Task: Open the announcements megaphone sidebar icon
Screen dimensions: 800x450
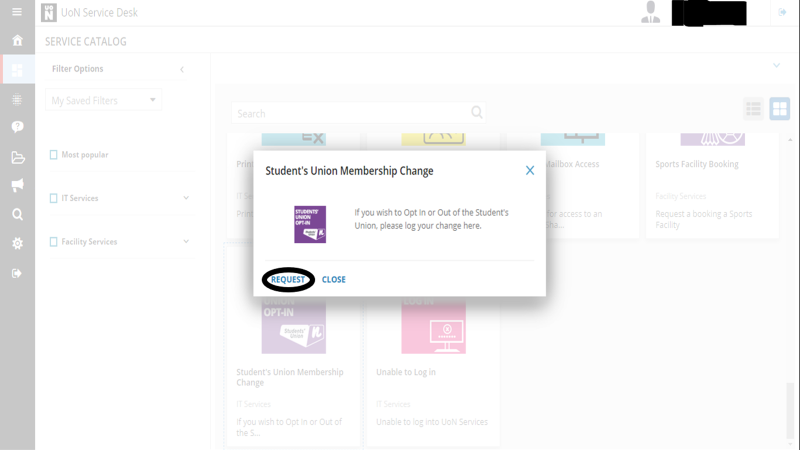Action: point(17,185)
